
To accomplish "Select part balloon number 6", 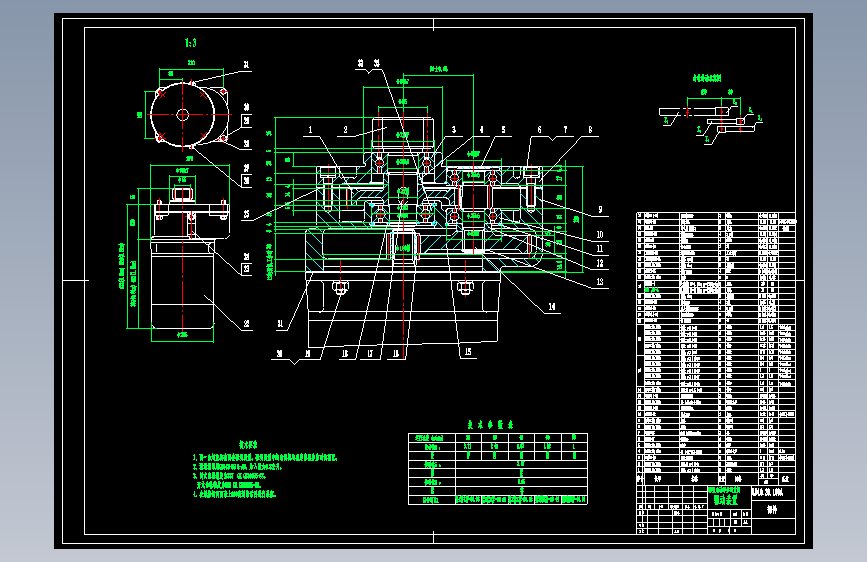I will point(540,130).
